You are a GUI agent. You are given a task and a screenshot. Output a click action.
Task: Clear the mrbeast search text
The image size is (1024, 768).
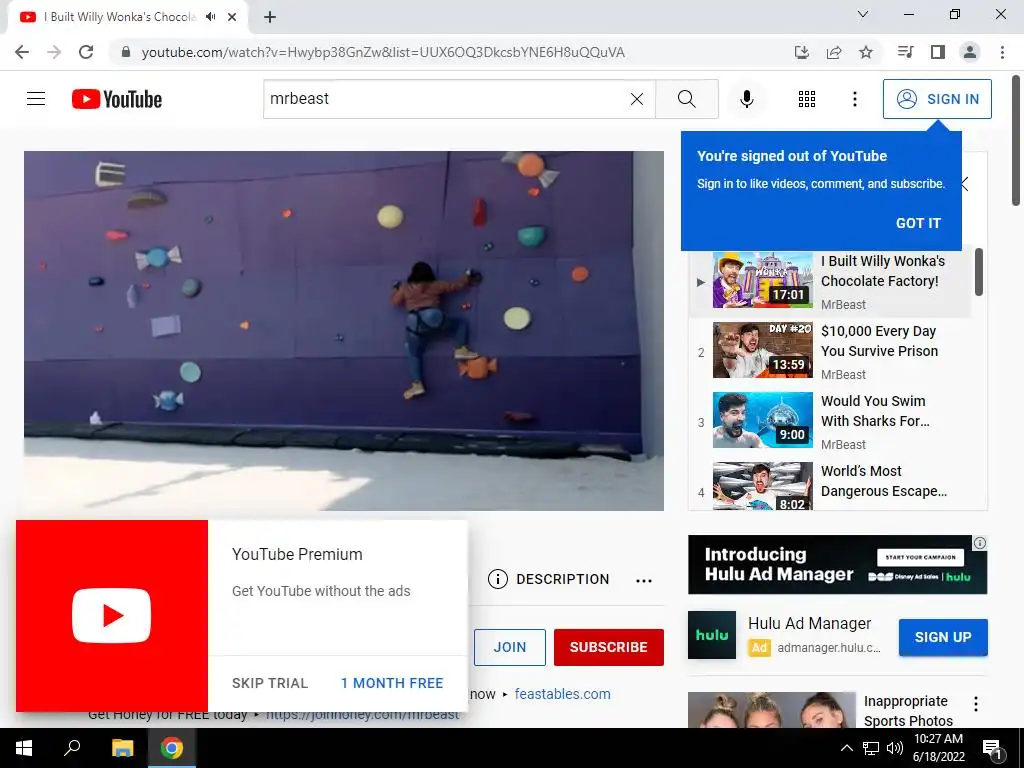pos(637,99)
